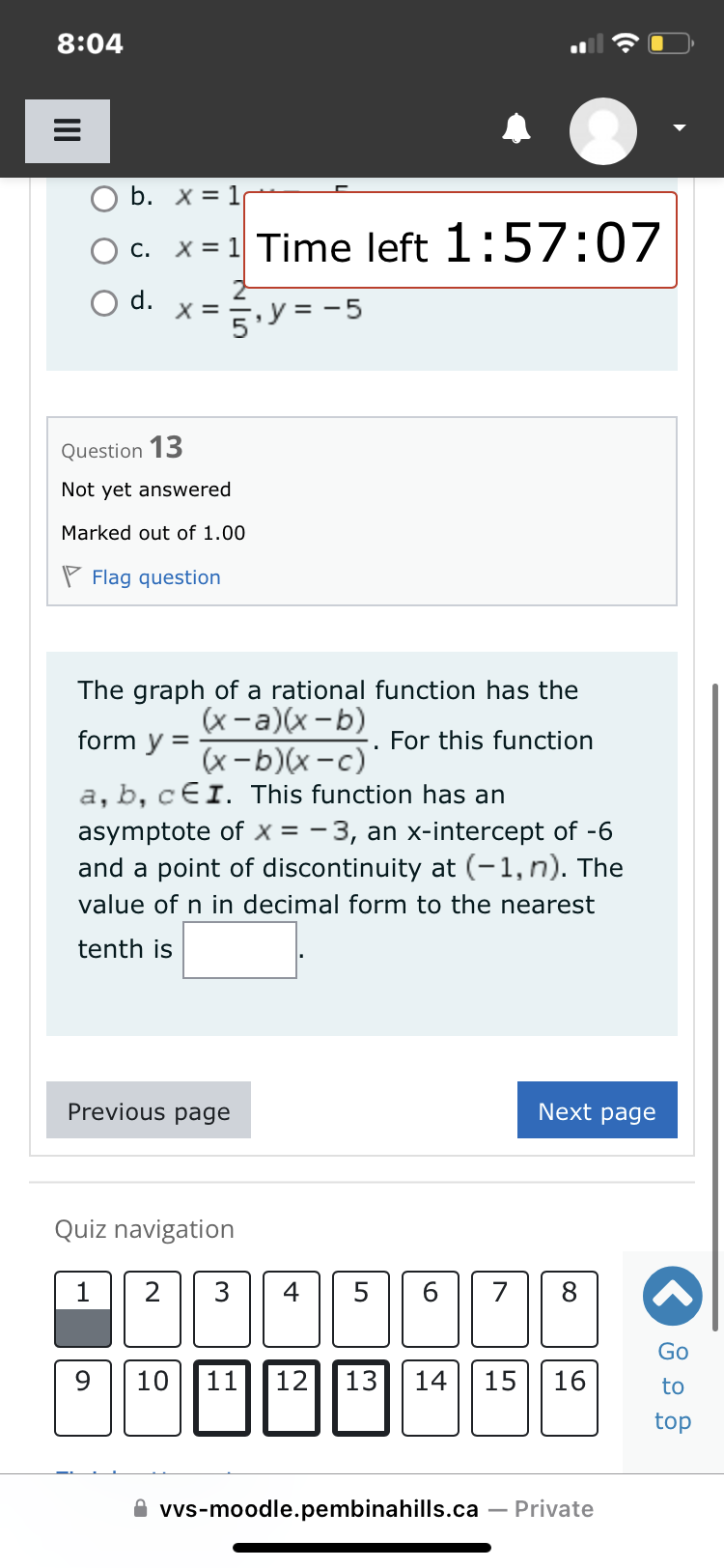
Task: Click the answer input box for question 13
Action: coord(239,949)
